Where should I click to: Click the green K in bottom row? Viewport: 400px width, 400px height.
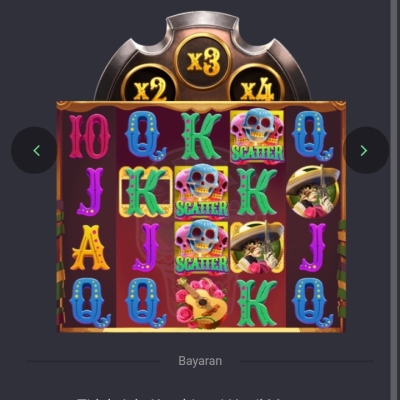(257, 303)
